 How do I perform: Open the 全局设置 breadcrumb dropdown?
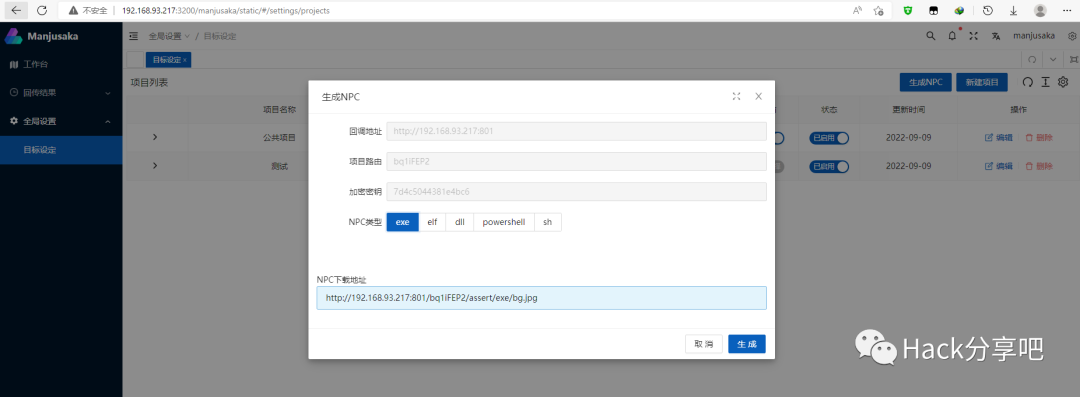(x=169, y=36)
